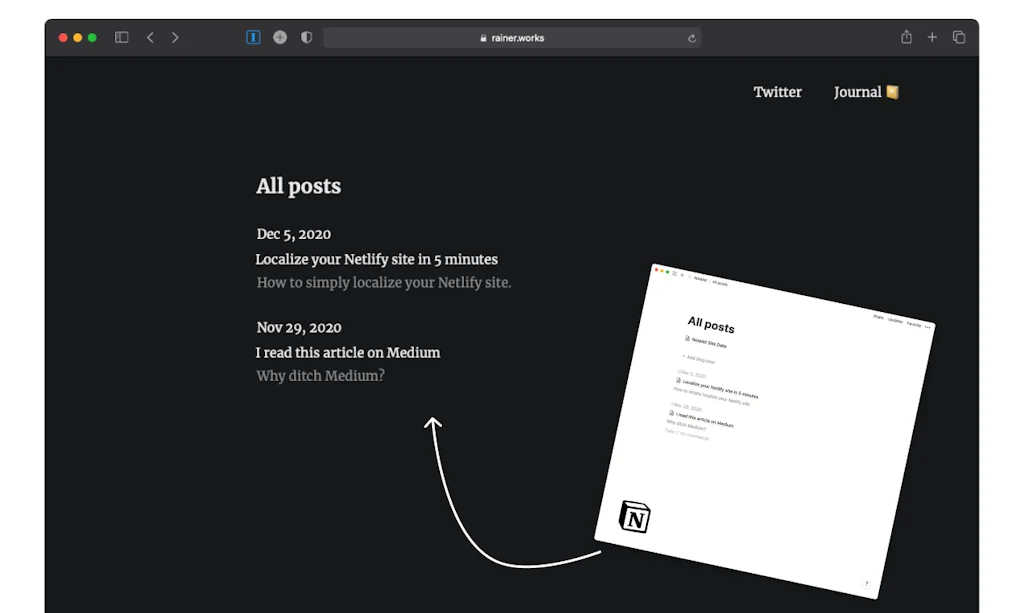Click the round extension icon in toolbar
Screen dimensions: 1024x613
pyautogui.click(x=280, y=38)
